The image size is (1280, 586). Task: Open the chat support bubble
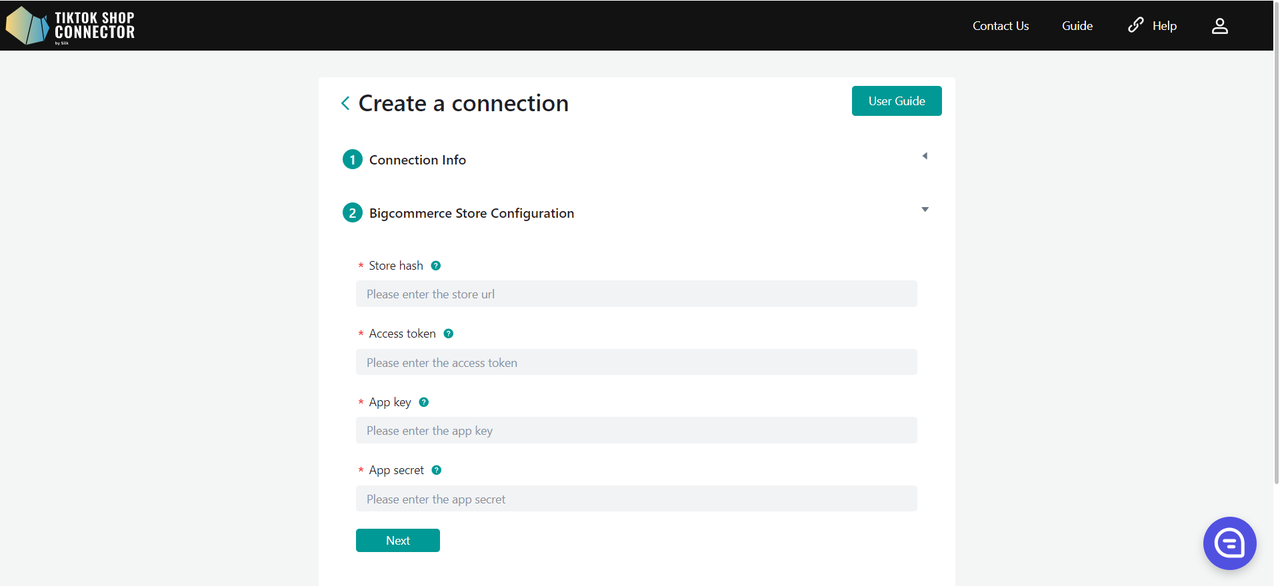coord(1229,543)
